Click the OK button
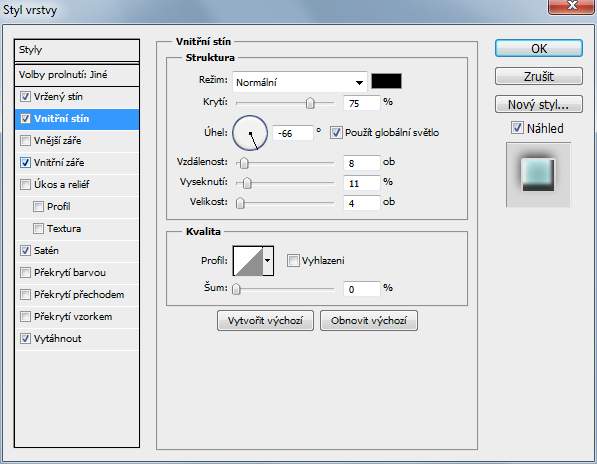This screenshot has width=597, height=464. click(x=538, y=49)
